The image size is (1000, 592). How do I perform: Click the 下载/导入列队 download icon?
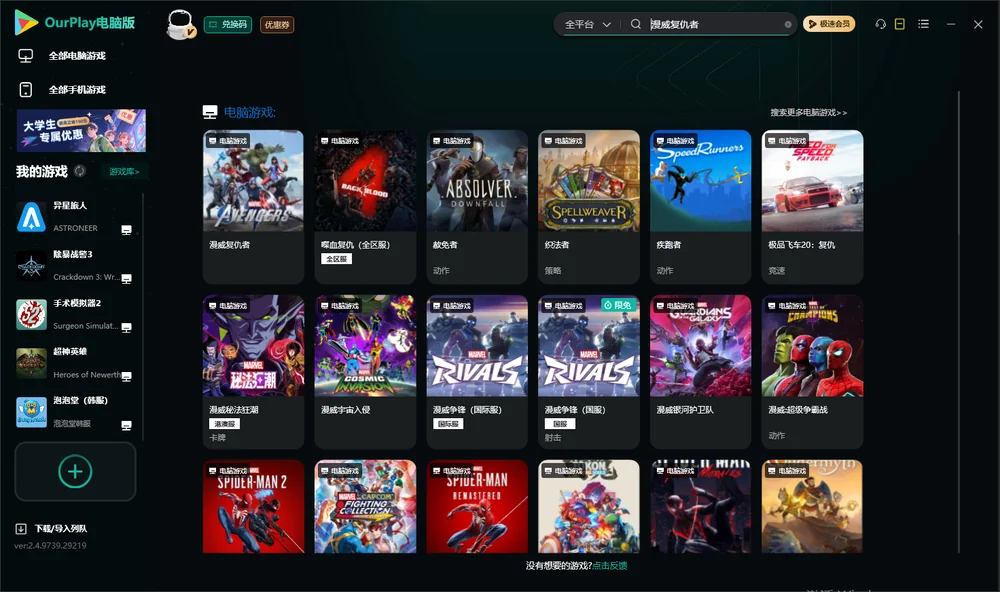tap(21, 529)
